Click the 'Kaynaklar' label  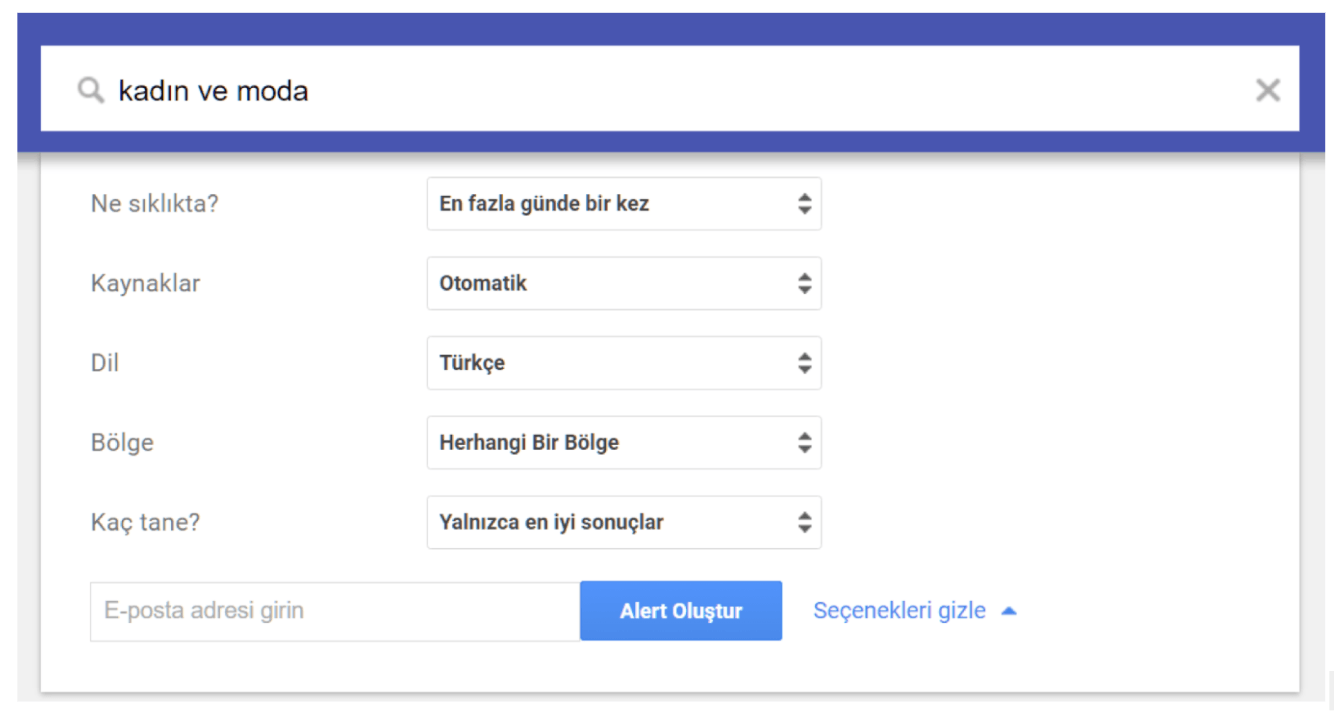[145, 283]
